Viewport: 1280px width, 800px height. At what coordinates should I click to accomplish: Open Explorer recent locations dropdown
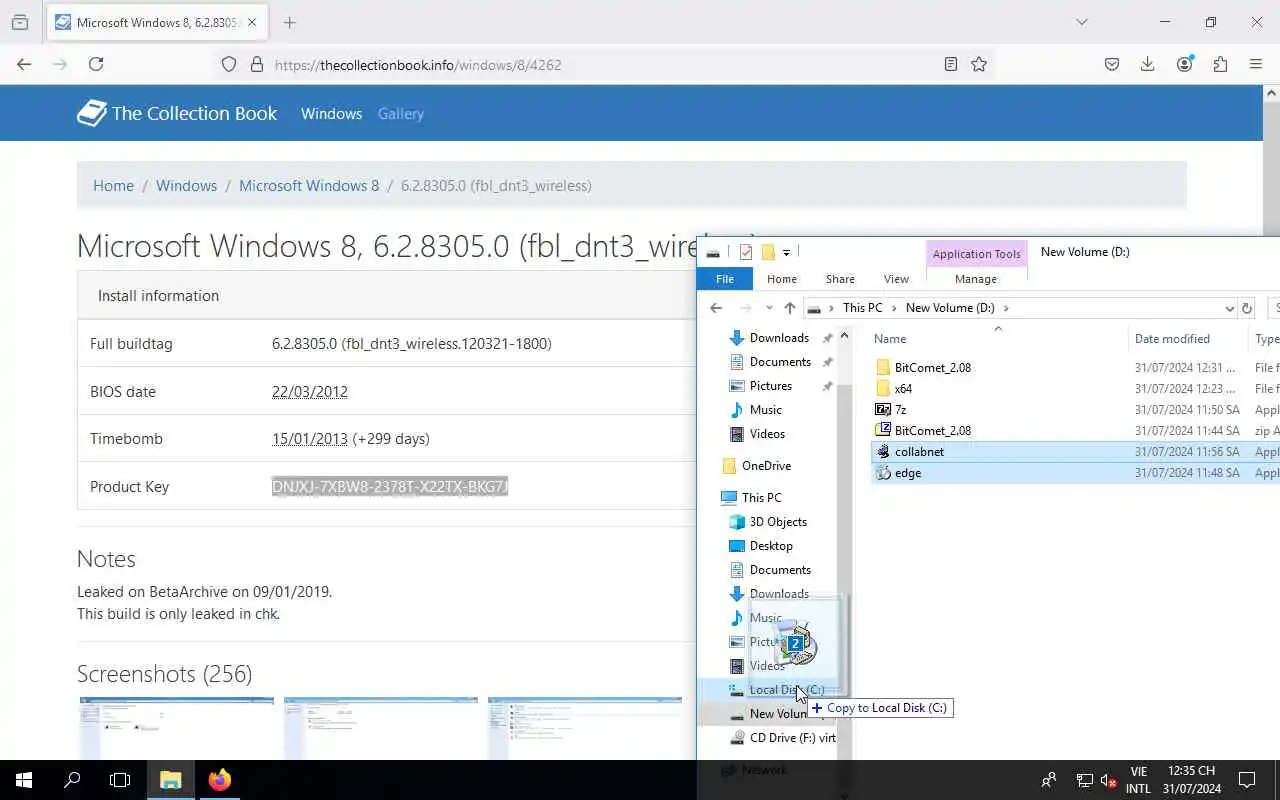(768, 308)
